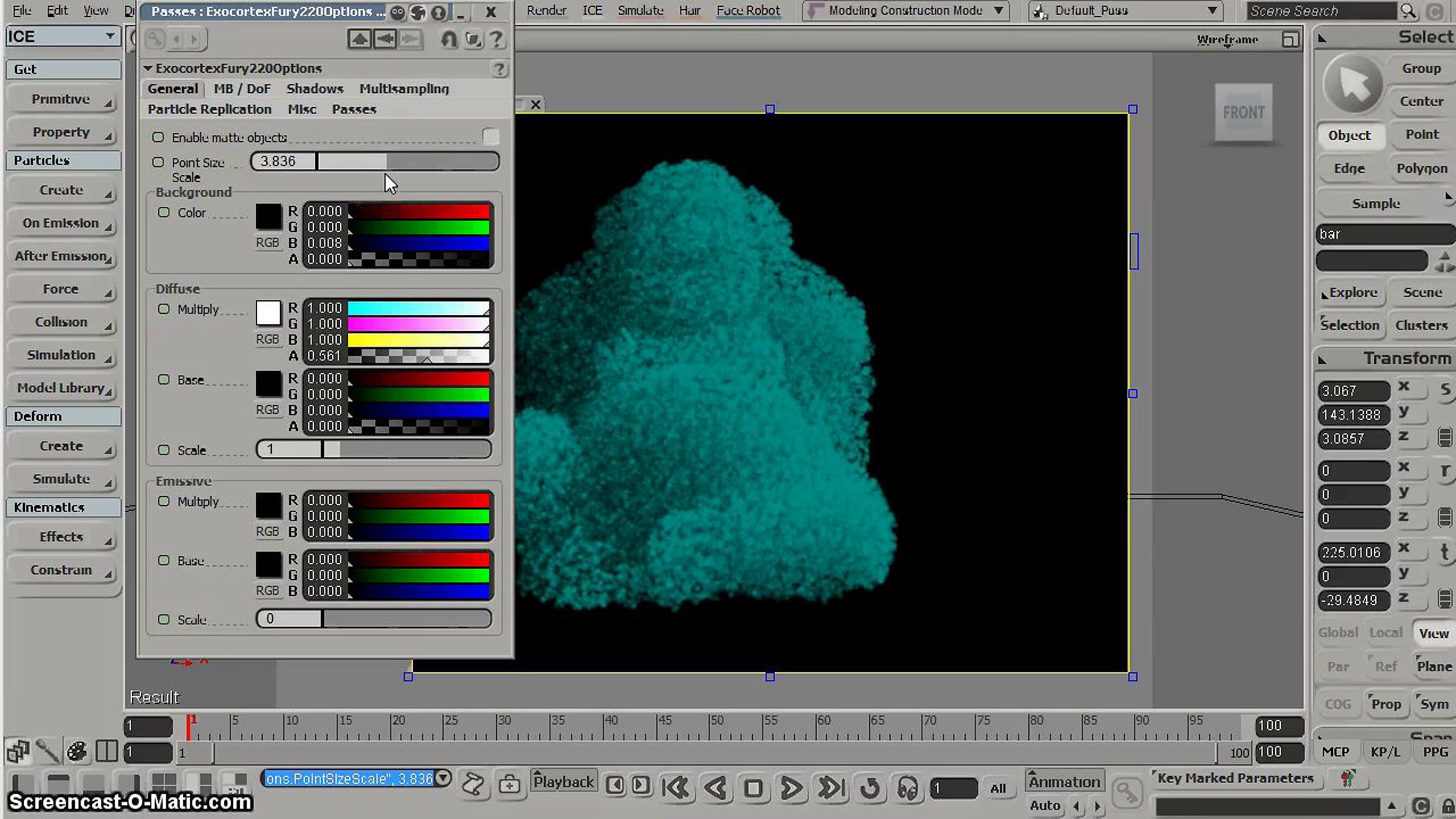Viewport: 1456px width, 819px height.
Task: Click the Edge selection filter button
Action: pyautogui.click(x=1349, y=169)
